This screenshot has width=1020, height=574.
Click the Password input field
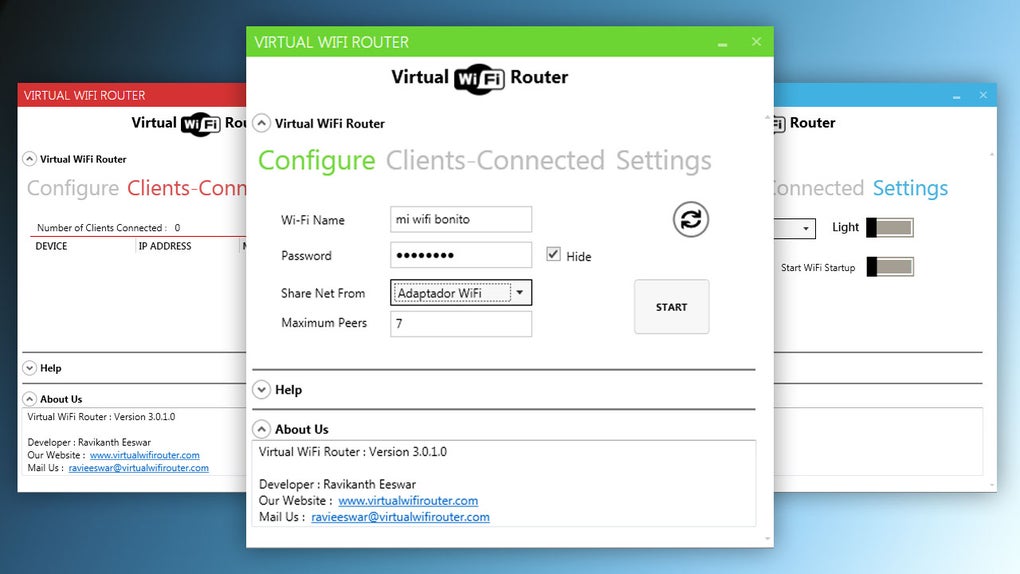click(x=461, y=255)
